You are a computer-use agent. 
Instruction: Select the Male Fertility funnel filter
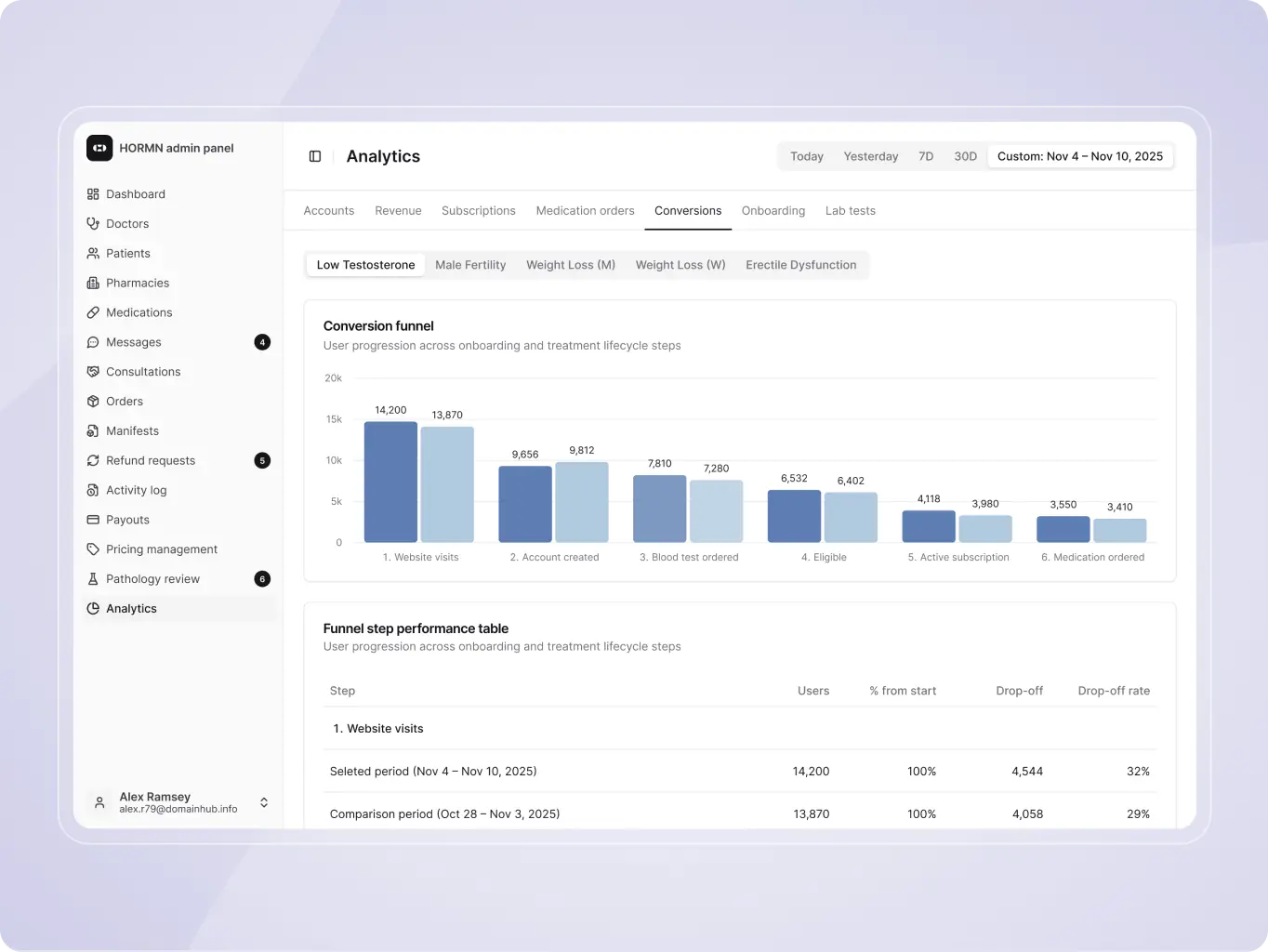tap(470, 265)
